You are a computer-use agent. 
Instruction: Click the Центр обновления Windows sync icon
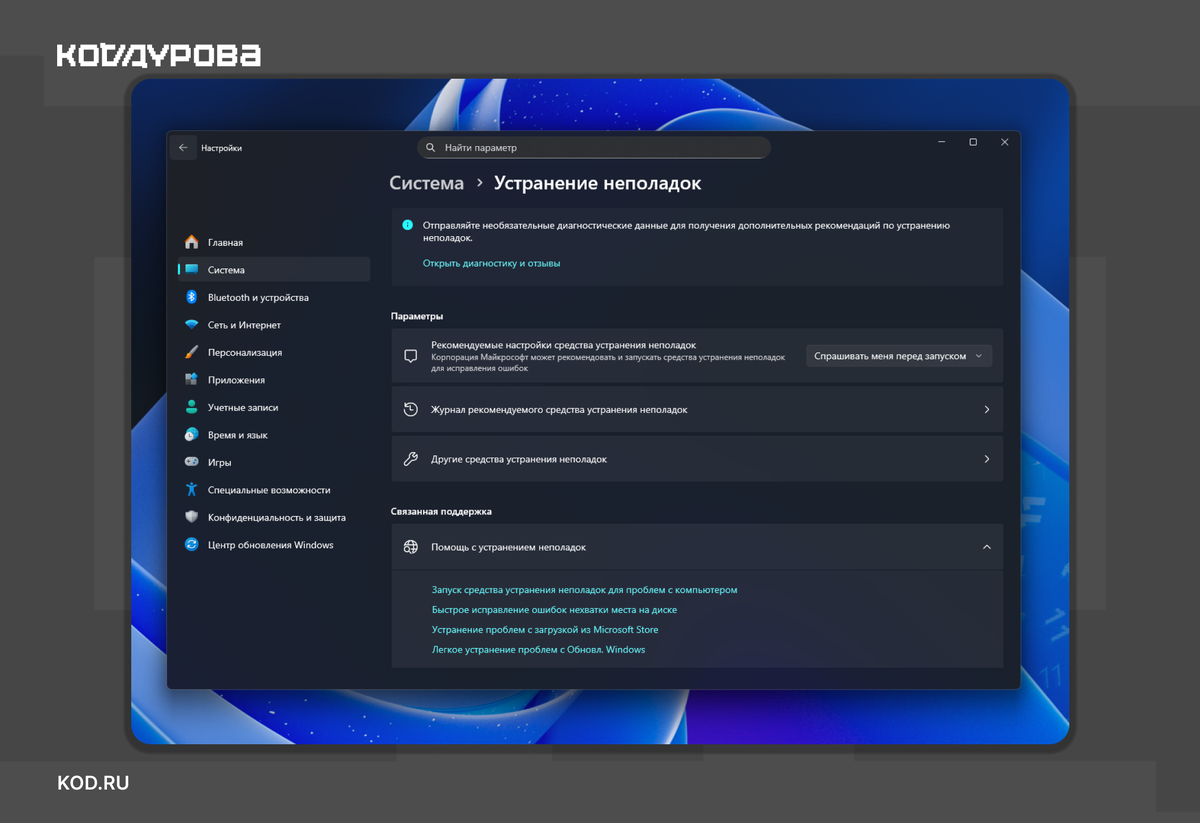point(191,545)
